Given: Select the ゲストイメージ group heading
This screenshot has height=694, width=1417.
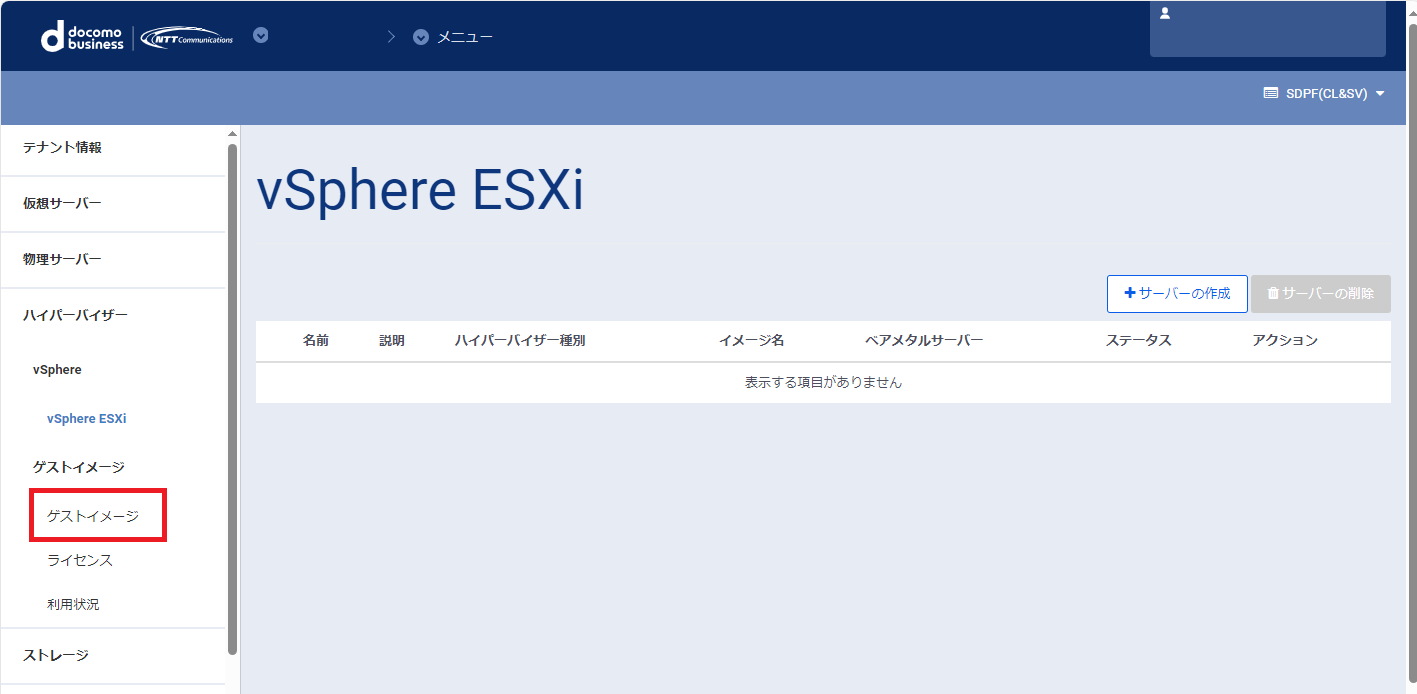Looking at the screenshot, I should coord(78,467).
